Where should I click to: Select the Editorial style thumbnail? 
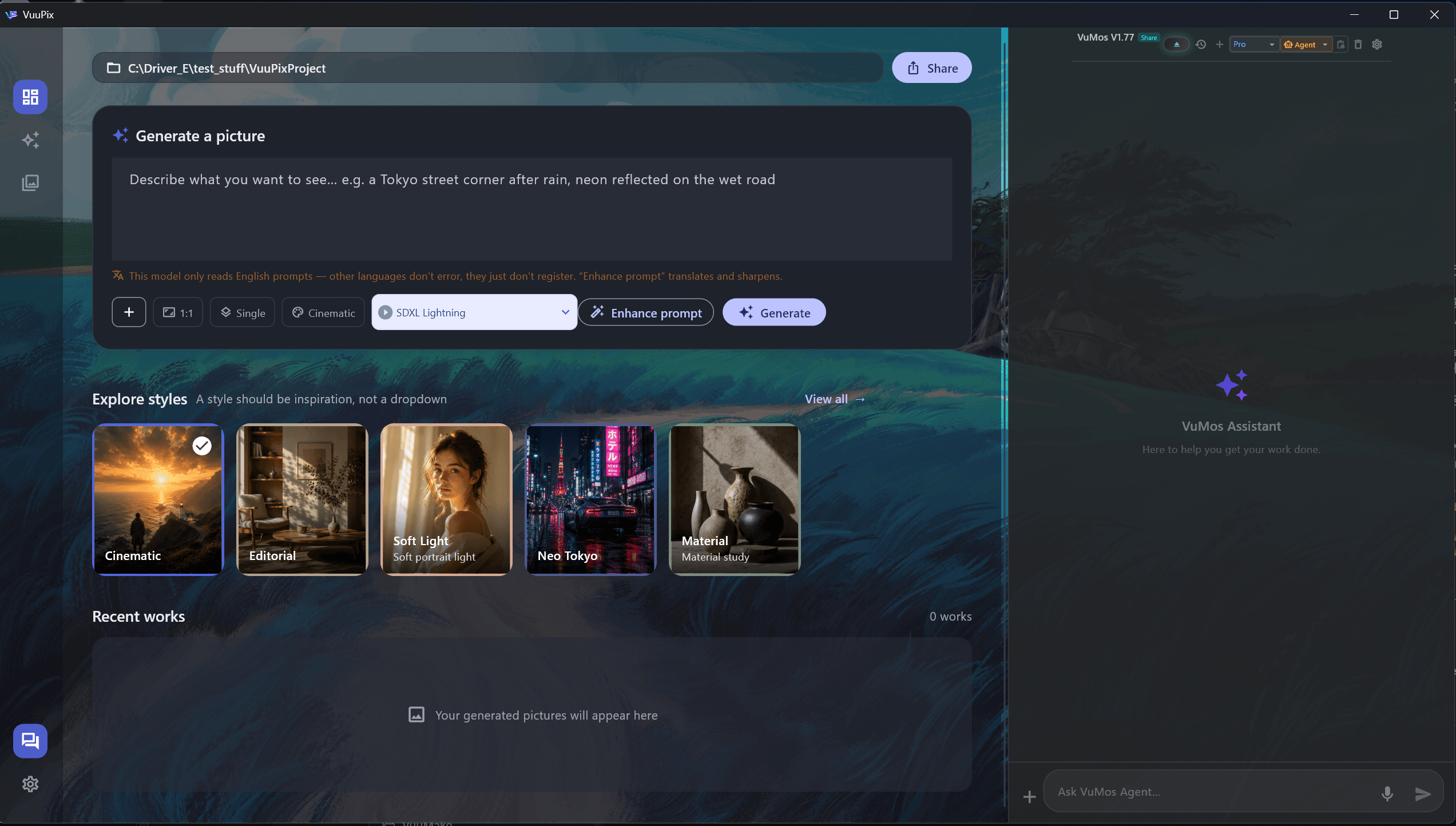coord(302,499)
